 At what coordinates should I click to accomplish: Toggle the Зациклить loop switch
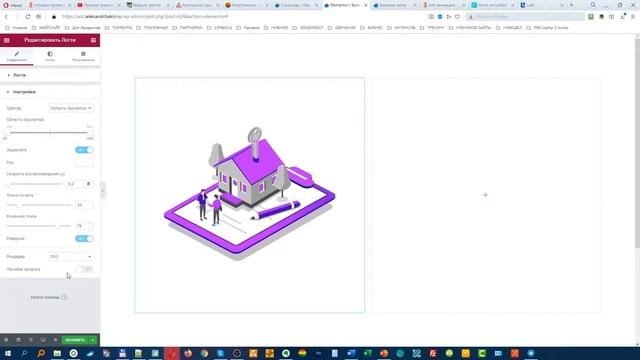[84, 150]
